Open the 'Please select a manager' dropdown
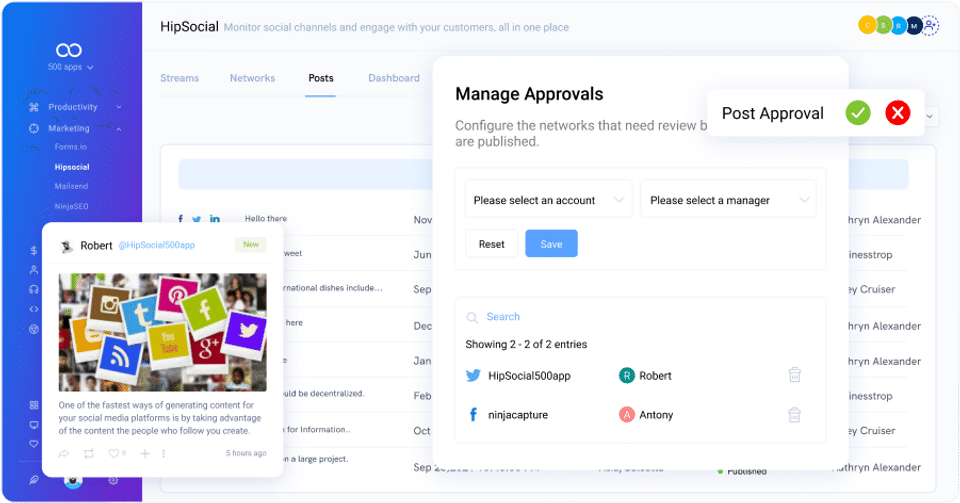Screen dimensions: 960x503 (728, 199)
